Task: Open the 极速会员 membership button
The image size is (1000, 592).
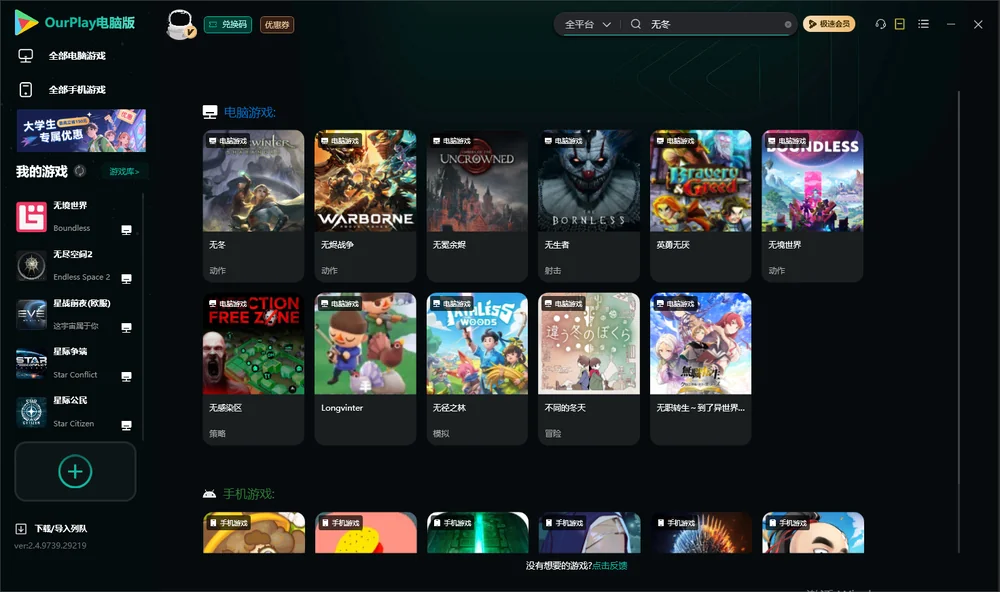Action: click(x=829, y=24)
